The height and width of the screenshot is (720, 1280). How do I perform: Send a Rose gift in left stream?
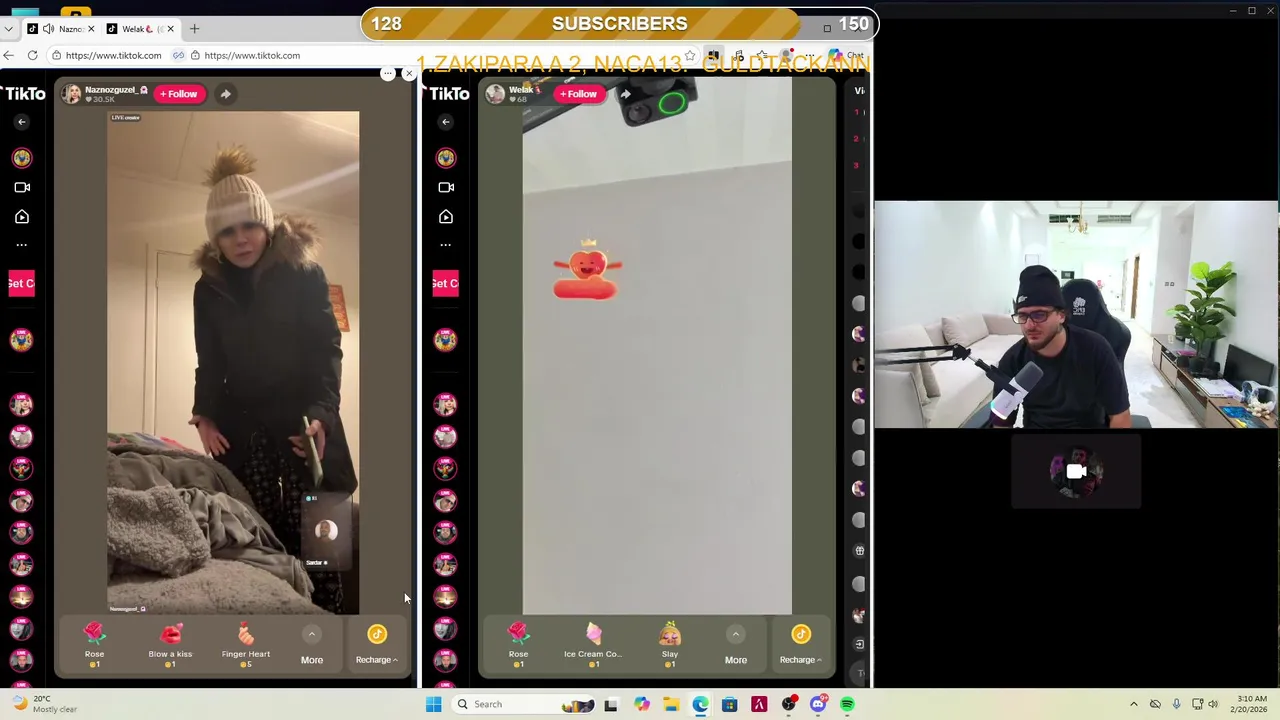pos(94,645)
